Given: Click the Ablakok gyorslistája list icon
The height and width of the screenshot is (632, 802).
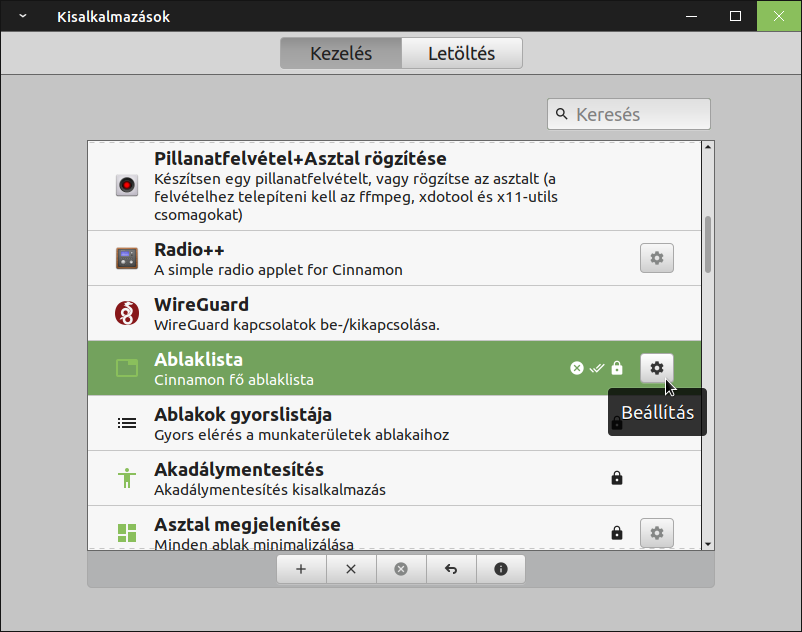Looking at the screenshot, I should pyautogui.click(x=127, y=423).
